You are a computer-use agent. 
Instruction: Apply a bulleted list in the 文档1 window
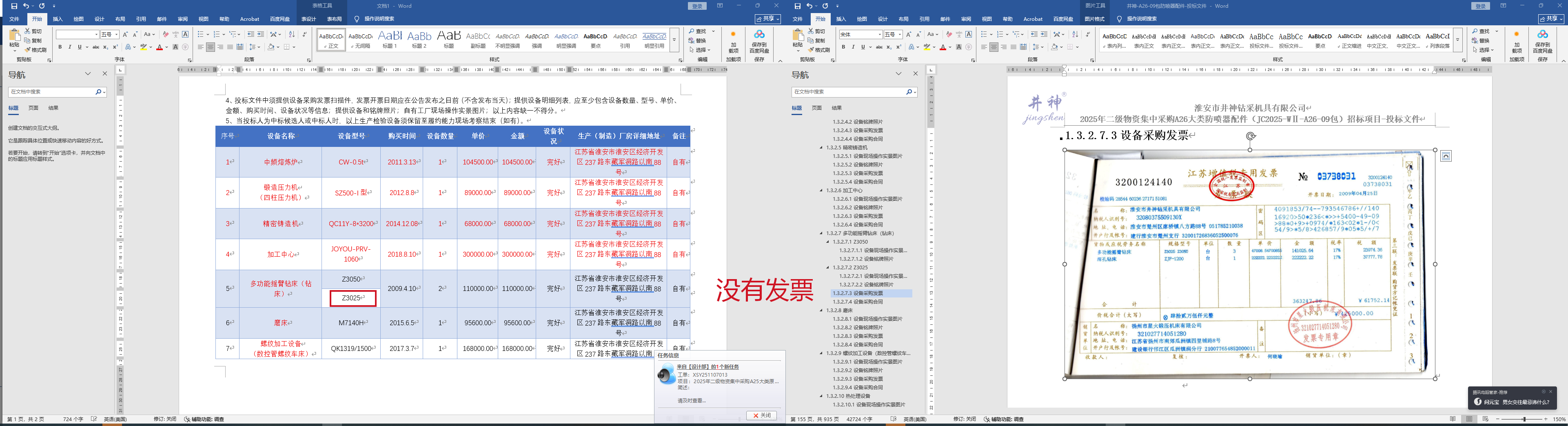200,35
